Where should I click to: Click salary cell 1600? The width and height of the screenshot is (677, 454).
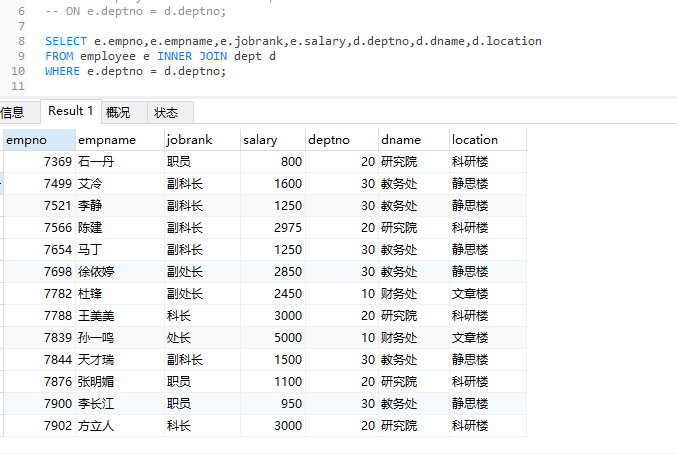click(x=273, y=184)
